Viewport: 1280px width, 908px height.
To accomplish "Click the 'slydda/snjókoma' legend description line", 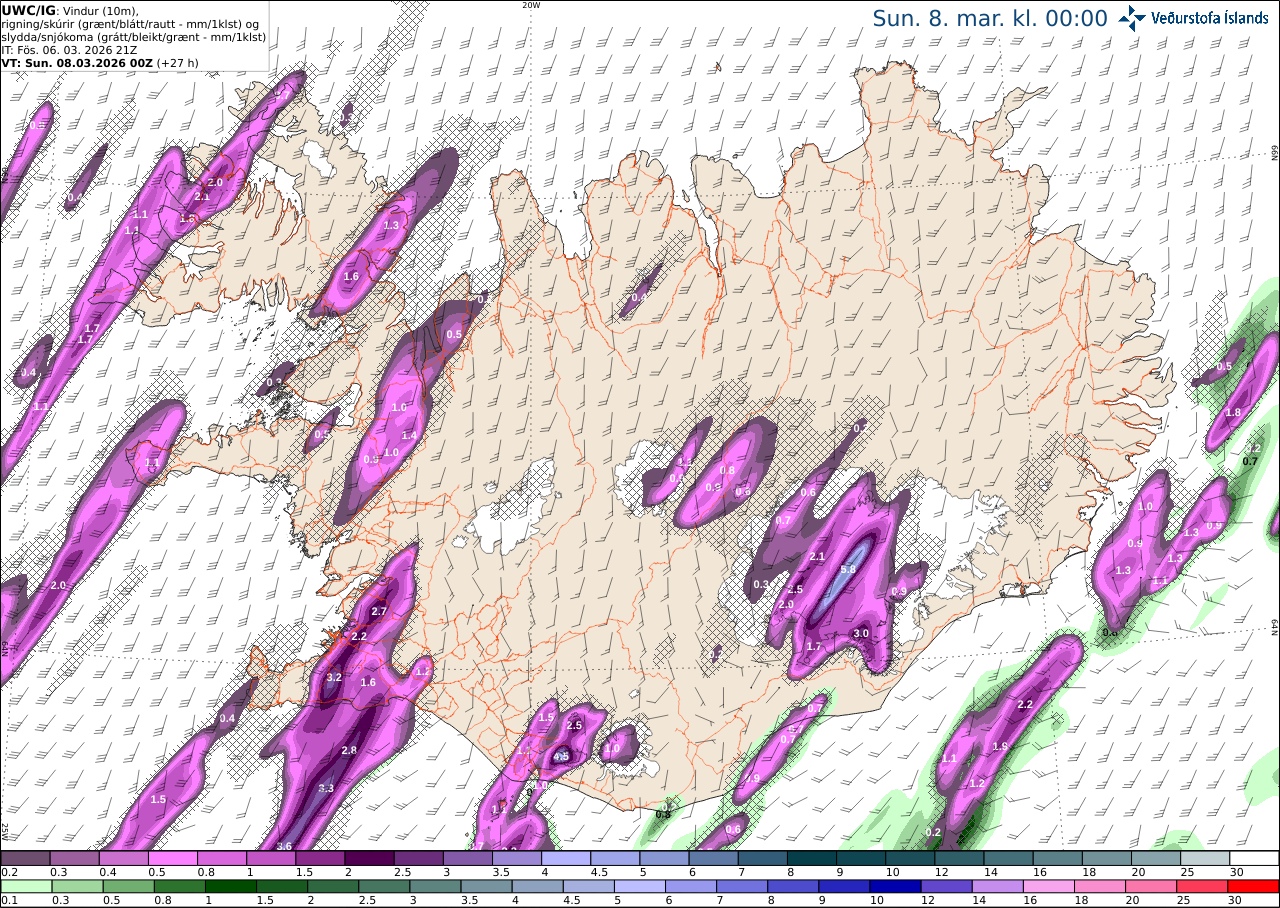I will point(133,37).
